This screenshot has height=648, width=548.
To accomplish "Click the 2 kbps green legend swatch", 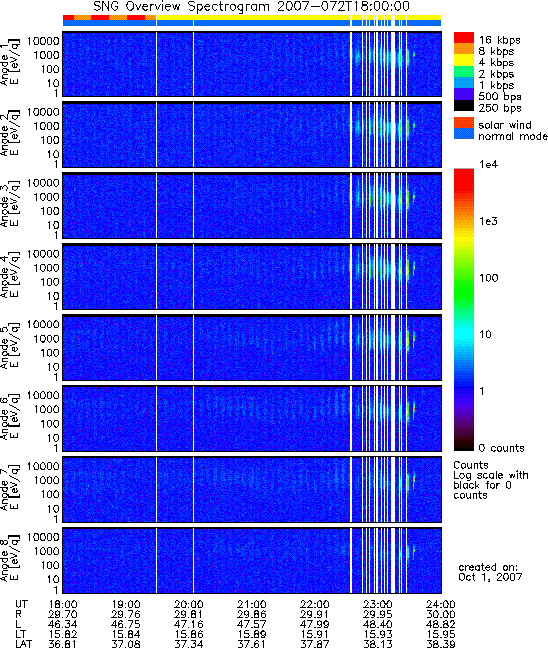I will 464,71.
